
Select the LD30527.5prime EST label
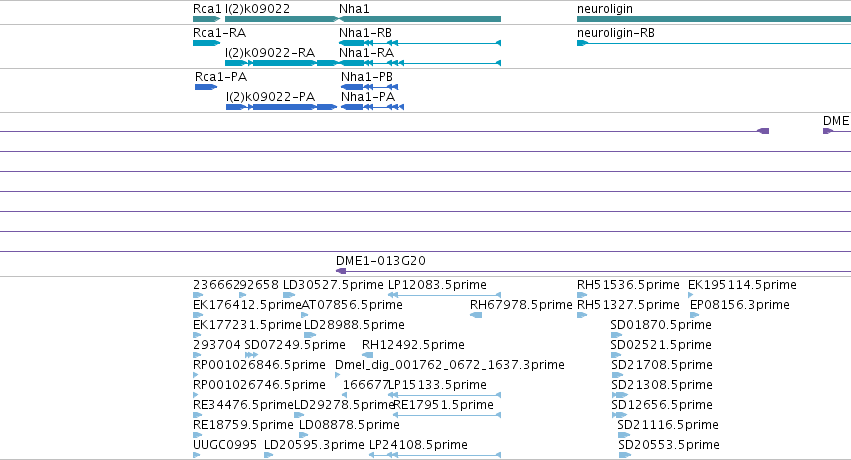tap(333, 285)
